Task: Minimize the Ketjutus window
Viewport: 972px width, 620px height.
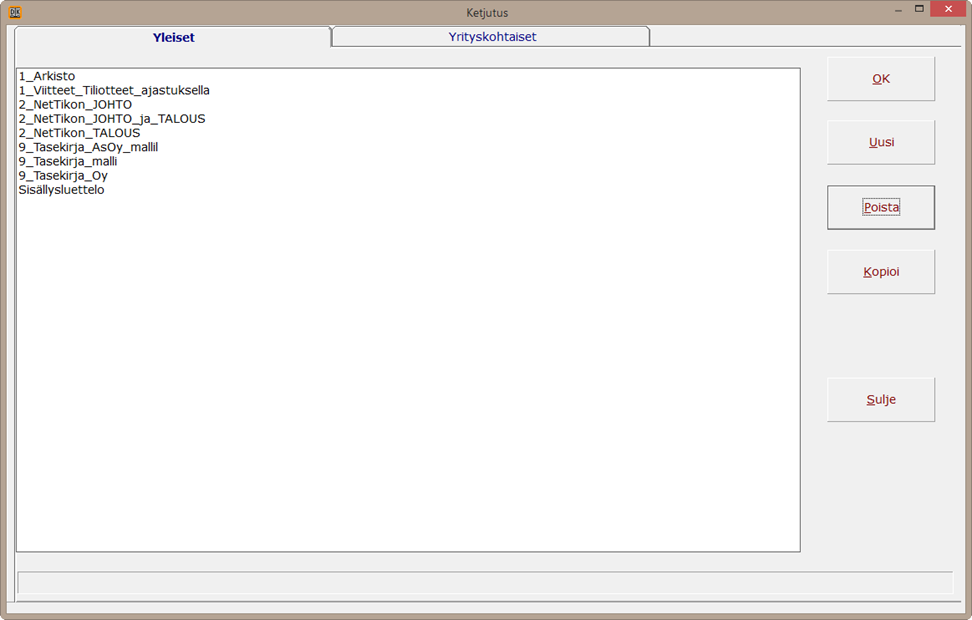Action: pyautogui.click(x=898, y=9)
